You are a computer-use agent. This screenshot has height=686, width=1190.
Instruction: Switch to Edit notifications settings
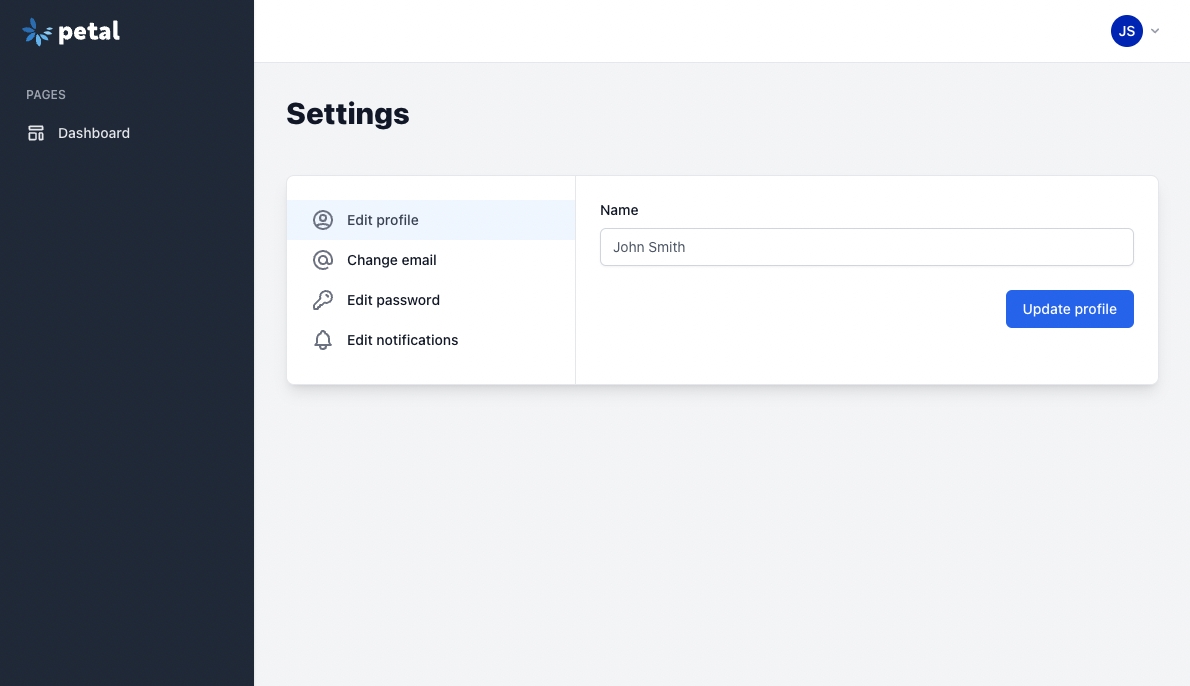tap(402, 340)
